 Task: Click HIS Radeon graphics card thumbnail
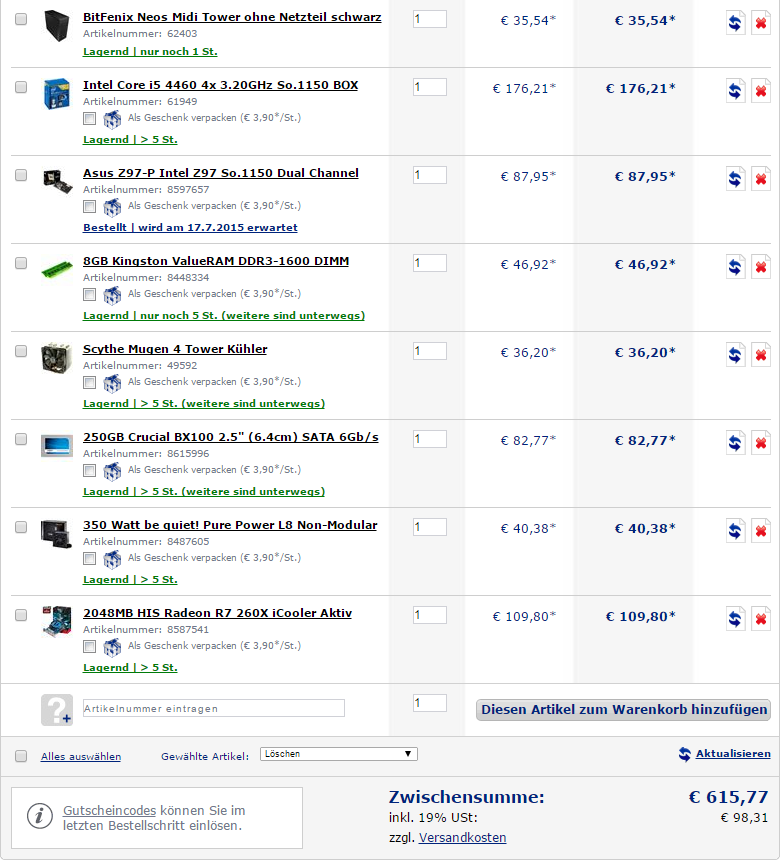pos(57,621)
